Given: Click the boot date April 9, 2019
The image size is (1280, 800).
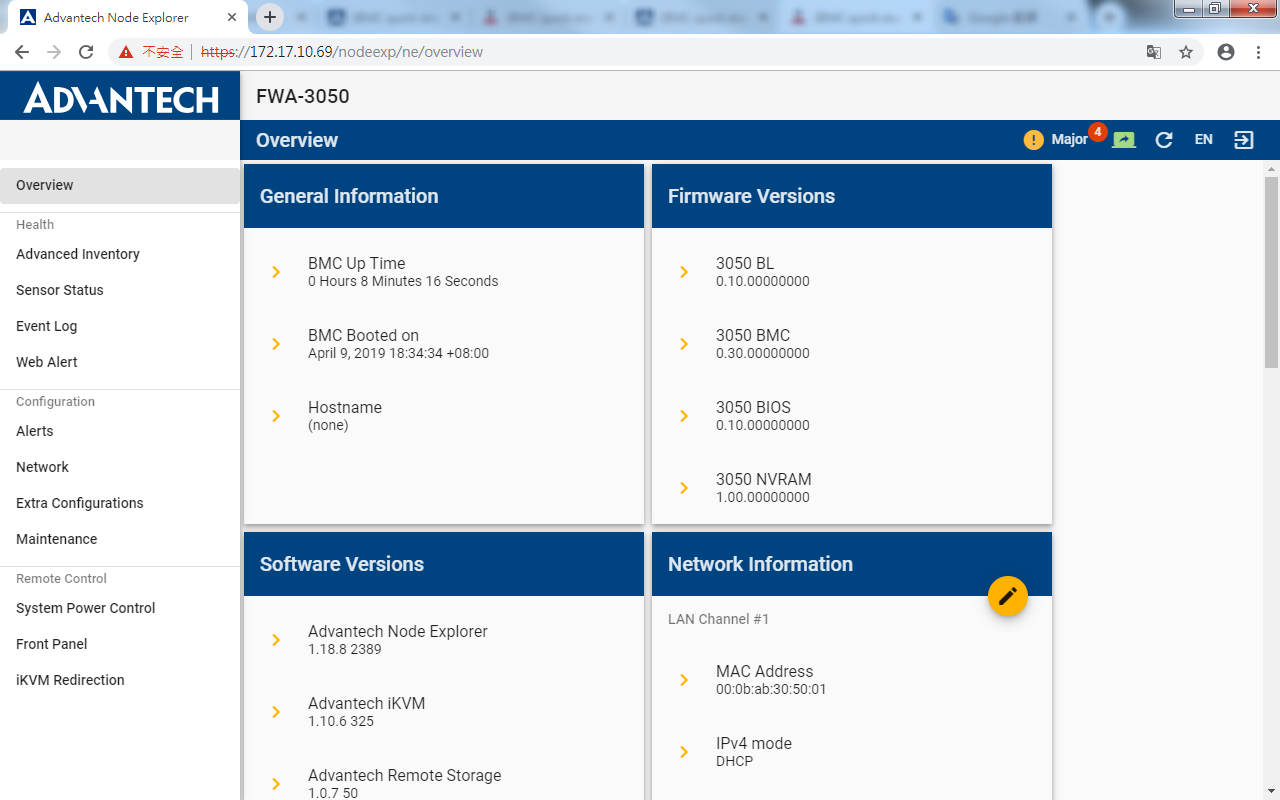Looking at the screenshot, I should (x=398, y=353).
